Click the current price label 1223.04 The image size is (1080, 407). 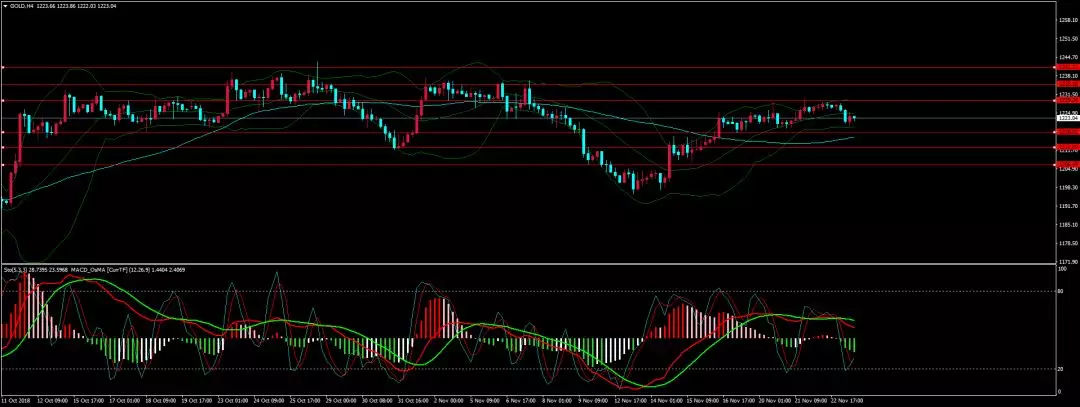click(x=1067, y=118)
